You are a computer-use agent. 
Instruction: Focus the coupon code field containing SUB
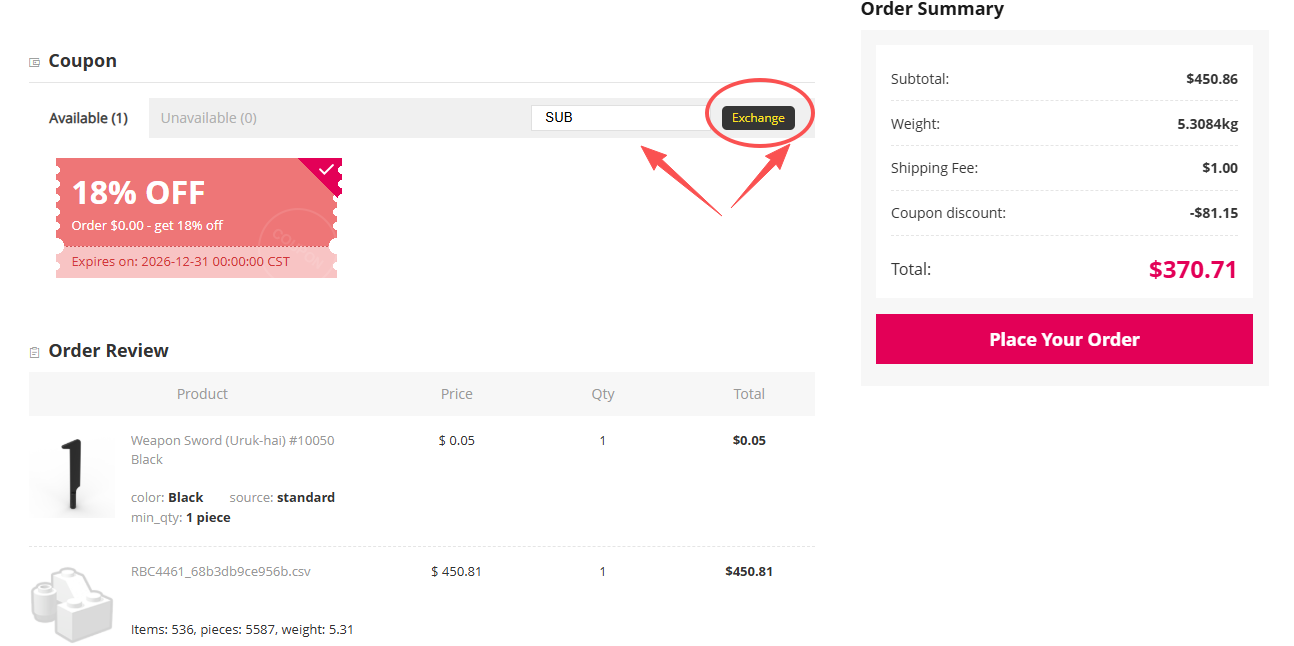pyautogui.click(x=620, y=118)
